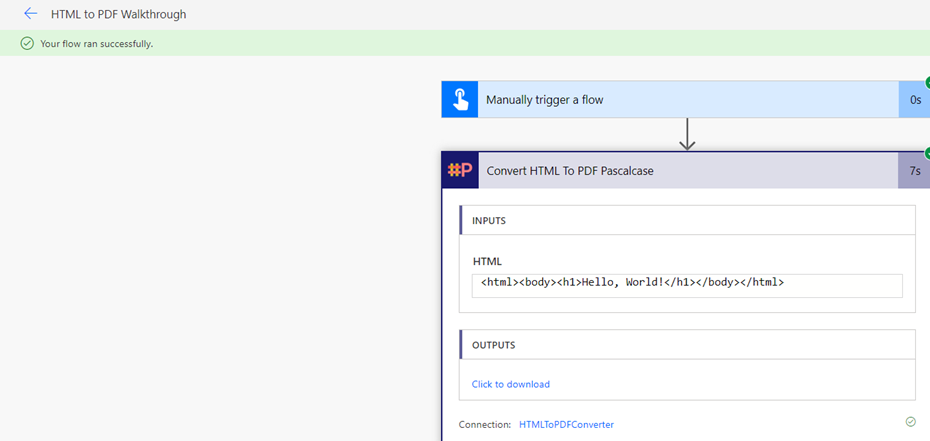Click the 7s duration badge

[914, 171]
